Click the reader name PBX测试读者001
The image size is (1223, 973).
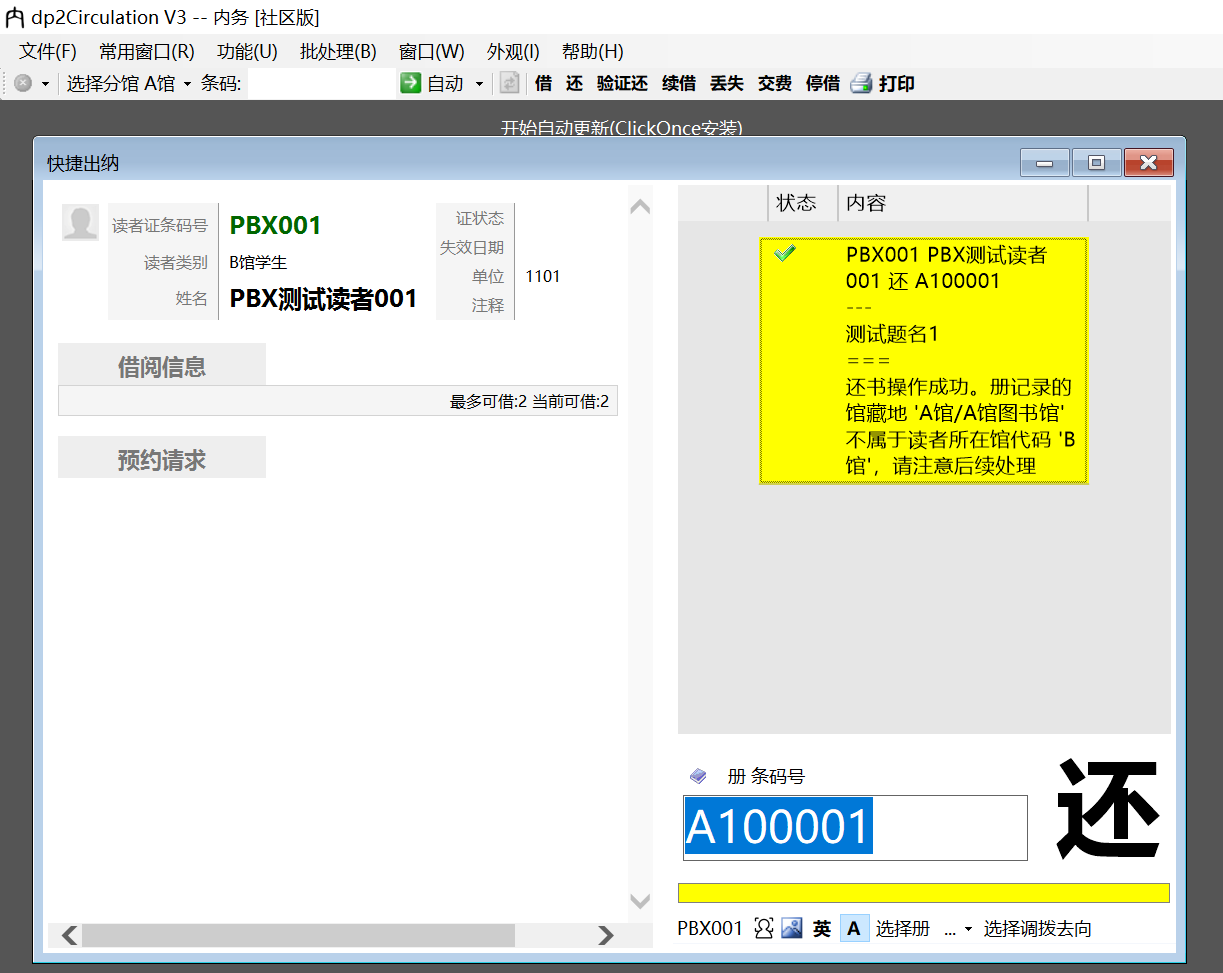(x=323, y=299)
